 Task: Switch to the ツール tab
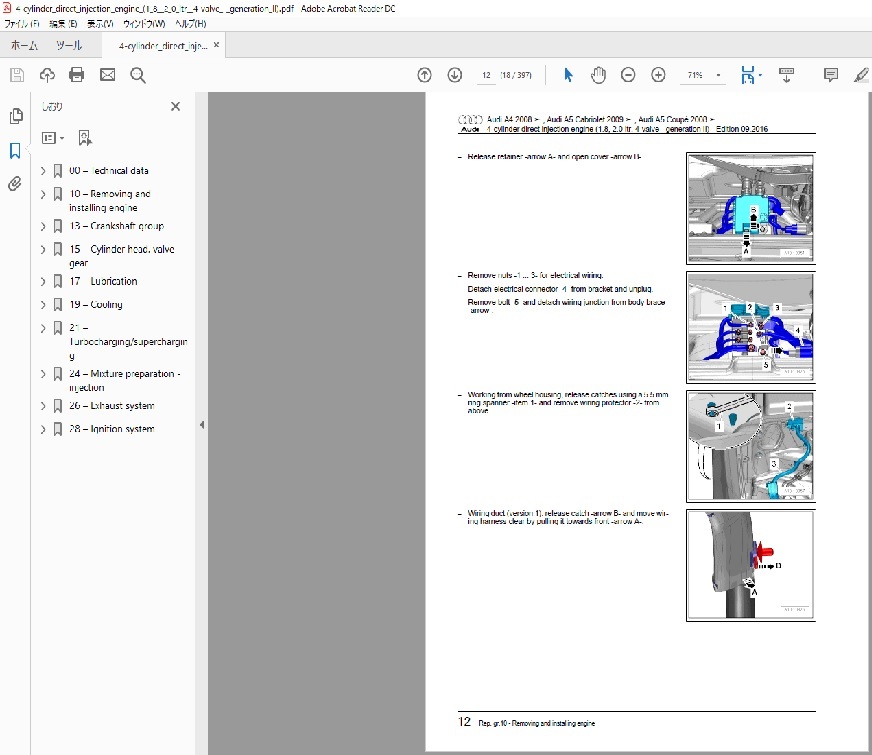tap(69, 46)
